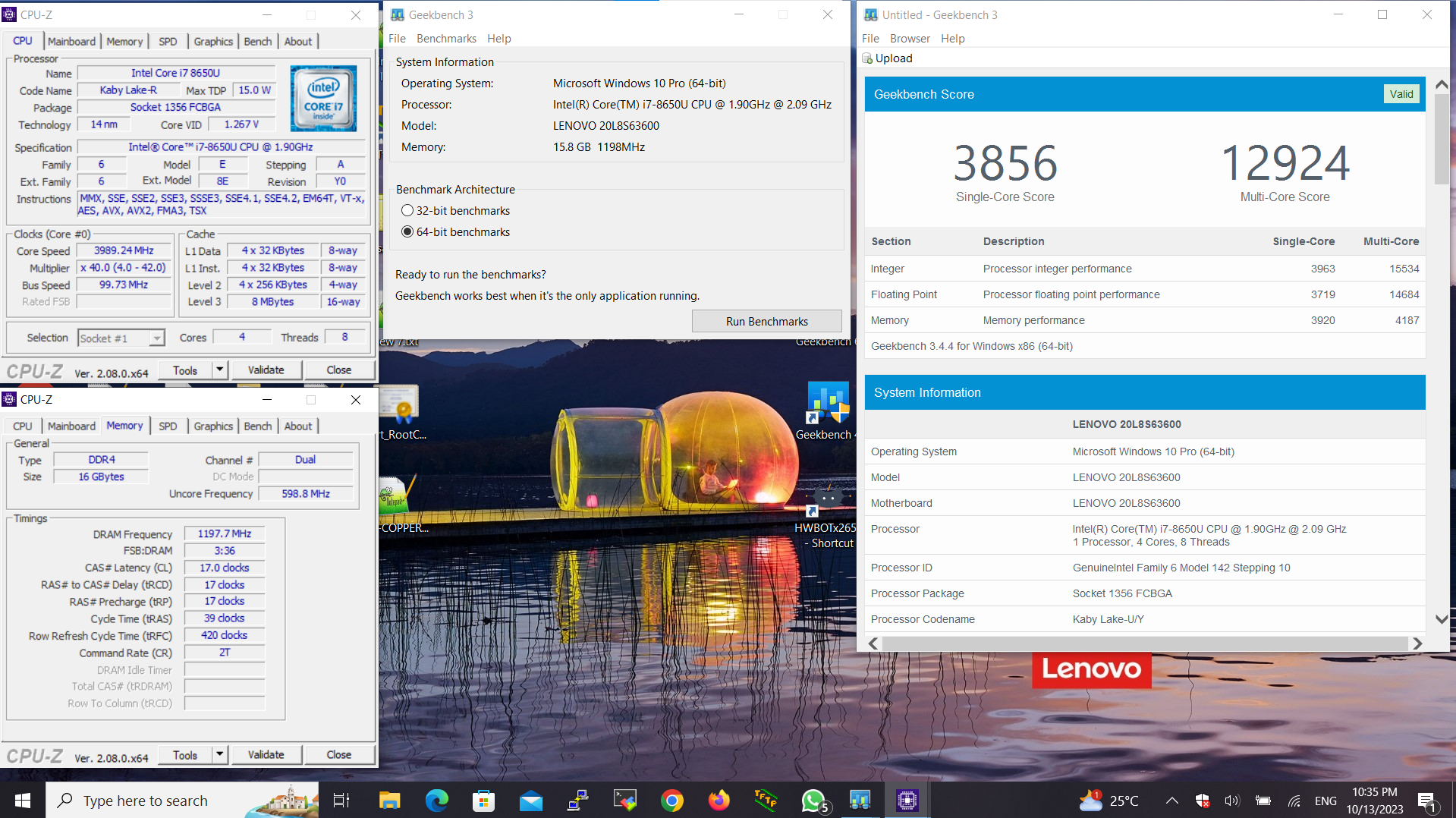1456x818 pixels.
Task: Select 32-bit benchmarks radio button
Action: [407, 211]
